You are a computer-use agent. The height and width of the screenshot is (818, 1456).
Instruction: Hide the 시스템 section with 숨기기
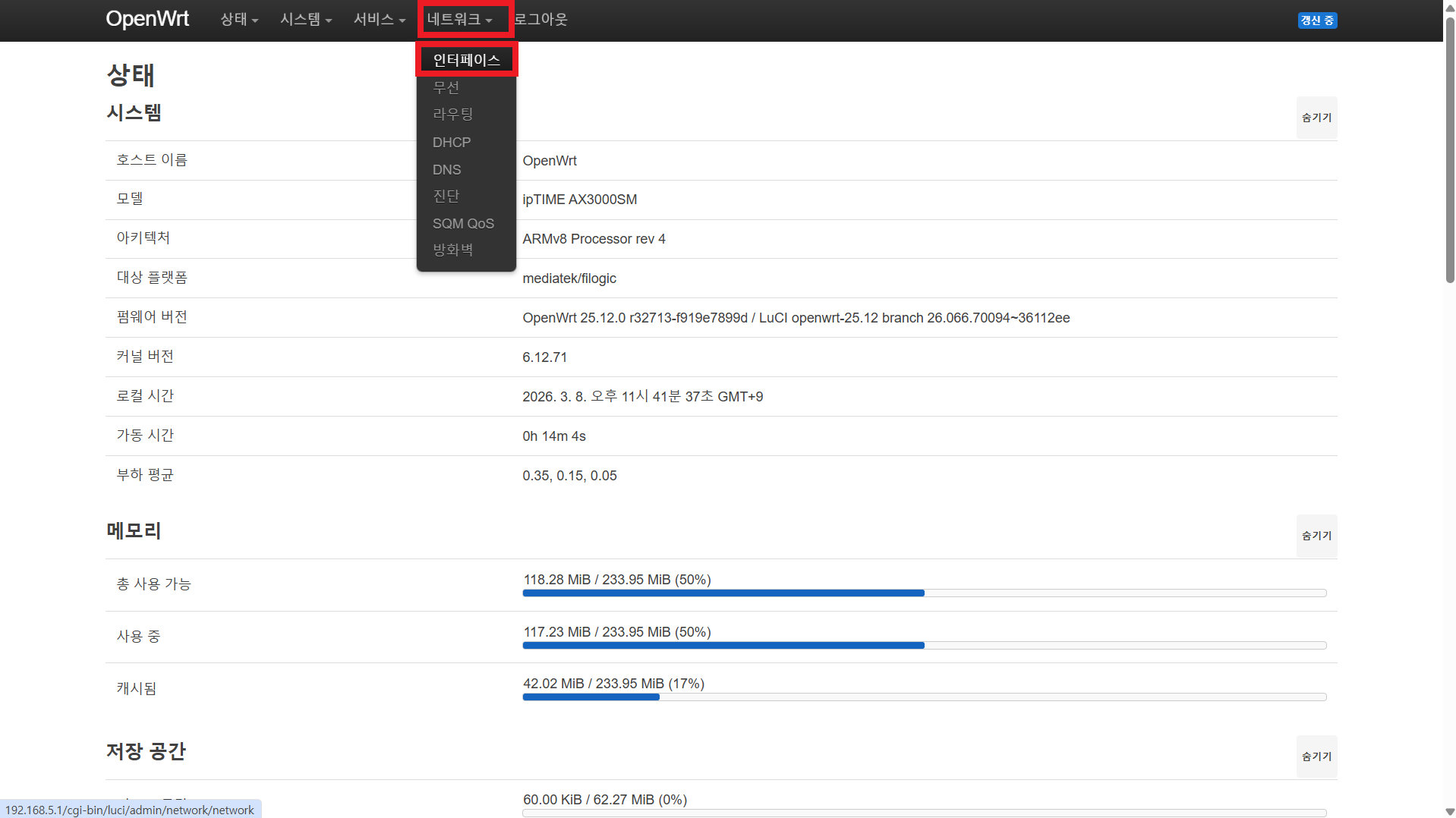click(1316, 118)
